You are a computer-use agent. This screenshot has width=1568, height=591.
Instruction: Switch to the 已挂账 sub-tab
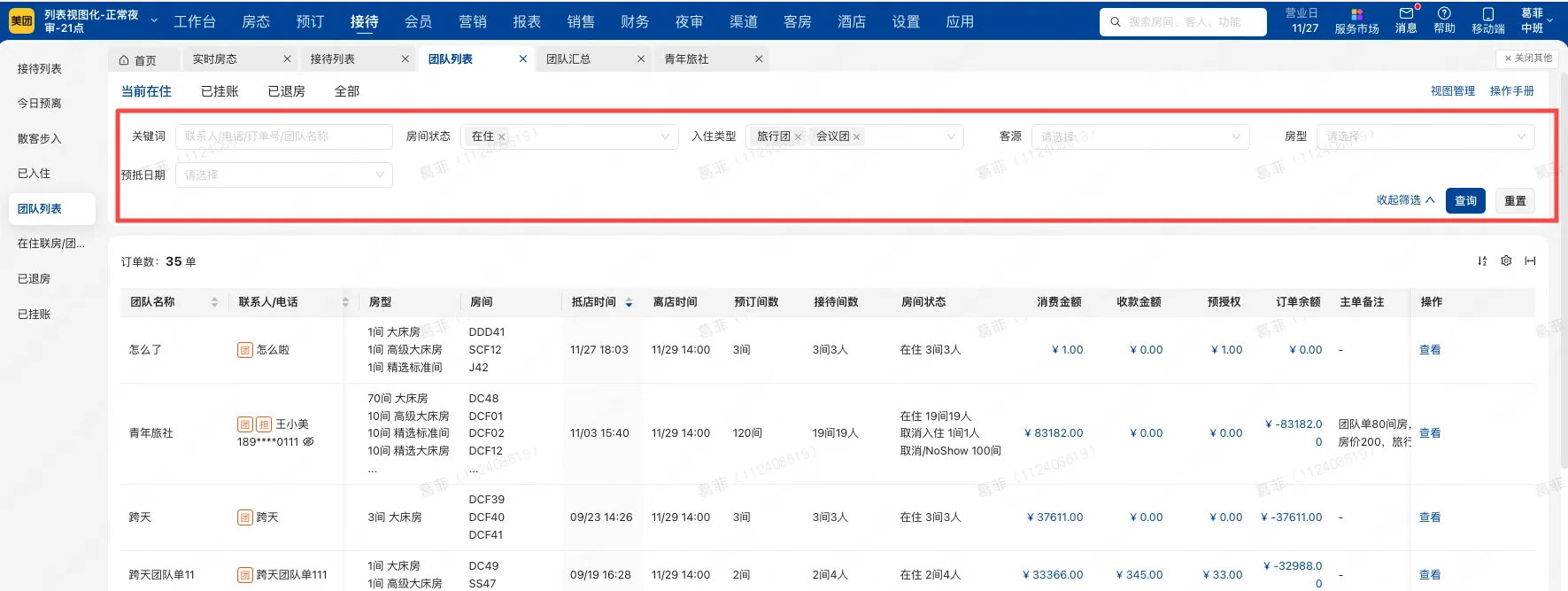pyautogui.click(x=220, y=91)
